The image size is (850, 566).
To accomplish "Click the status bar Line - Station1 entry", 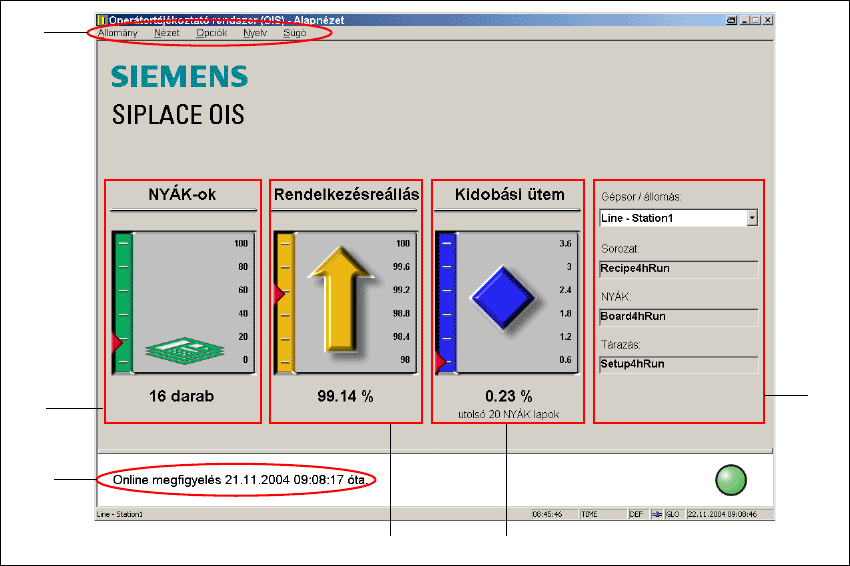I will pos(120,514).
